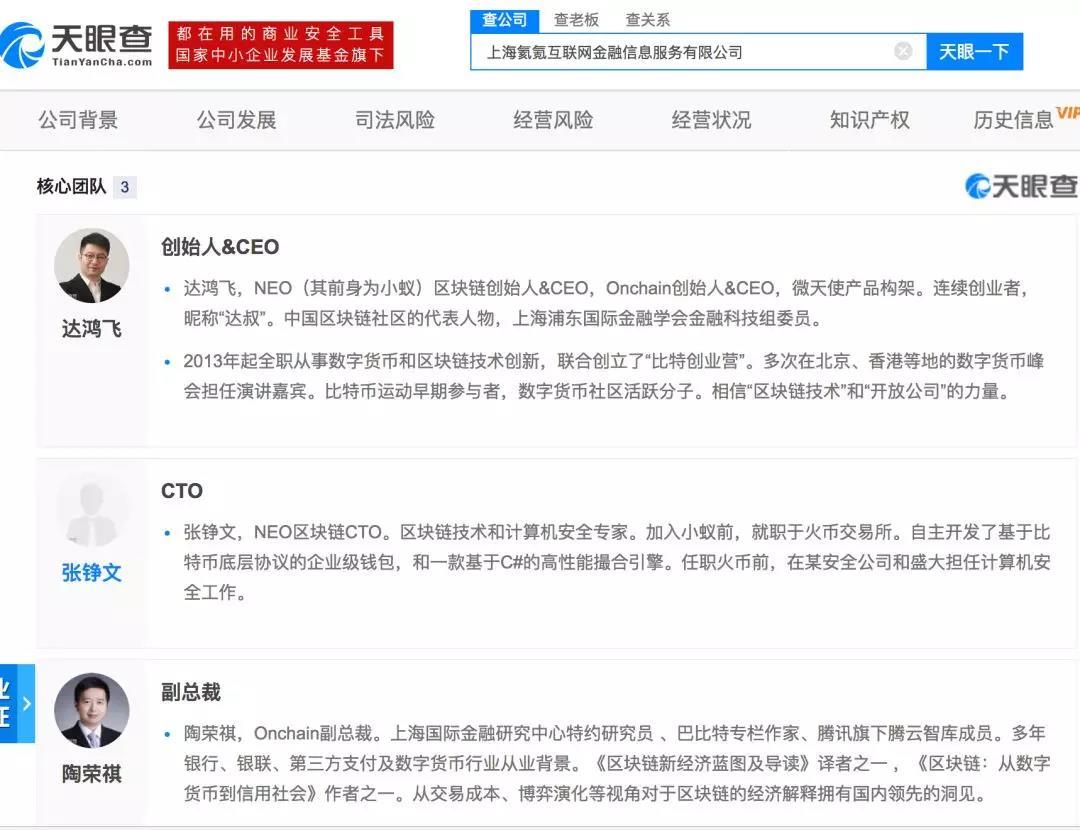Screen dimensions: 1080x830
Task: Click the name 达鸿飞
Action: [92, 329]
